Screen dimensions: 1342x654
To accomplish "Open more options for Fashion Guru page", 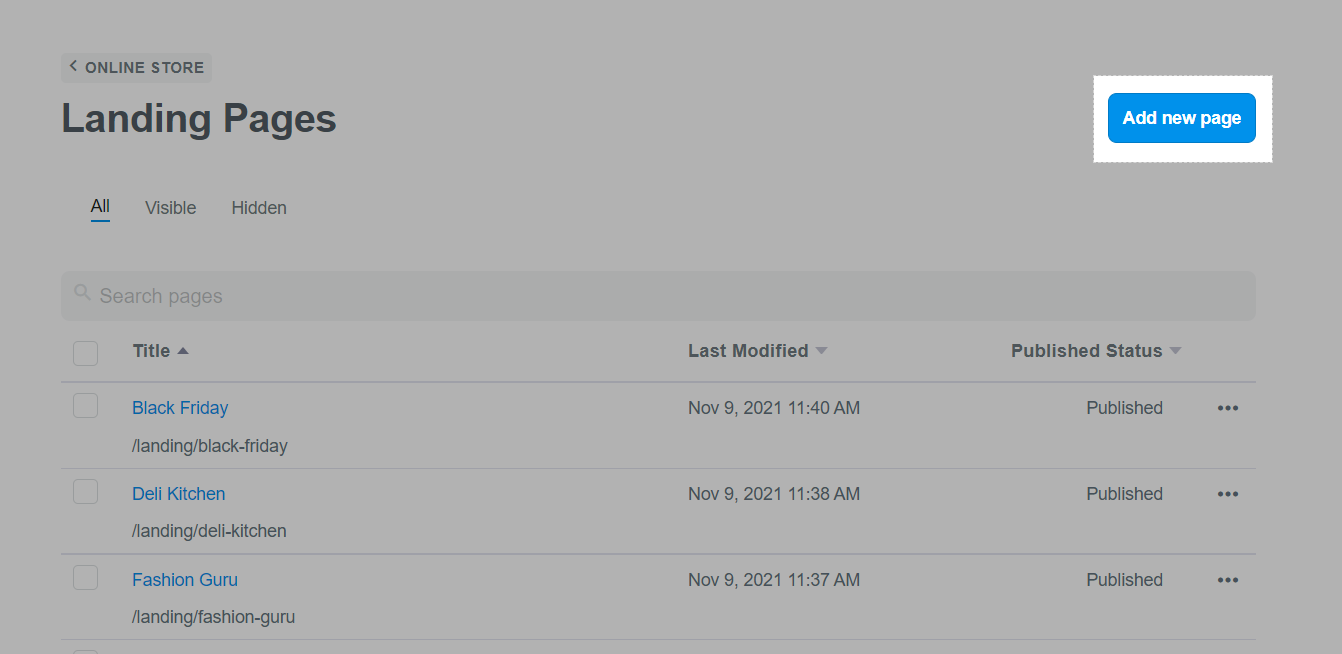I will (x=1227, y=580).
